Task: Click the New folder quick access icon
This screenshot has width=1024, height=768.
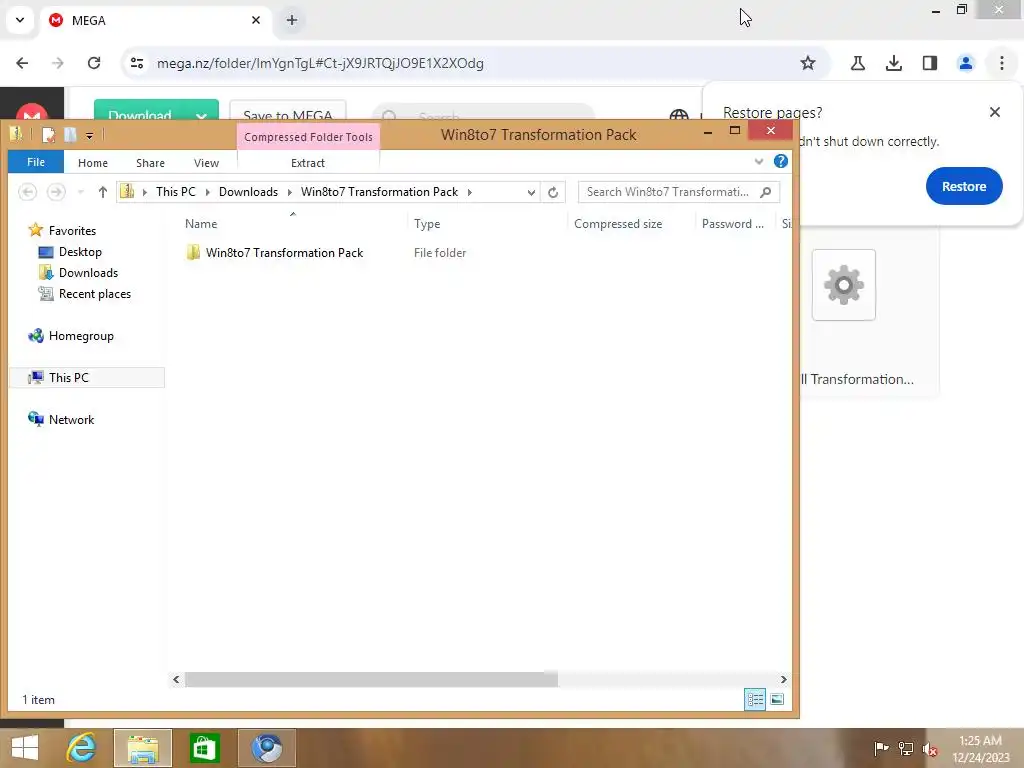Action: pos(70,135)
